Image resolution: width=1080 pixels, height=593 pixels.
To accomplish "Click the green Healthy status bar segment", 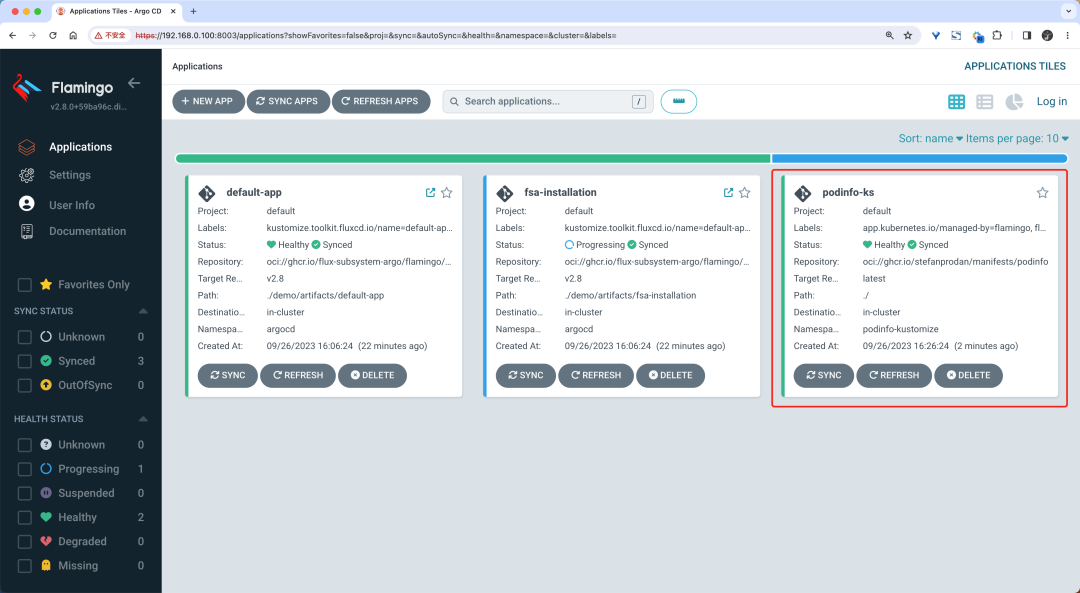I will tap(472, 158).
